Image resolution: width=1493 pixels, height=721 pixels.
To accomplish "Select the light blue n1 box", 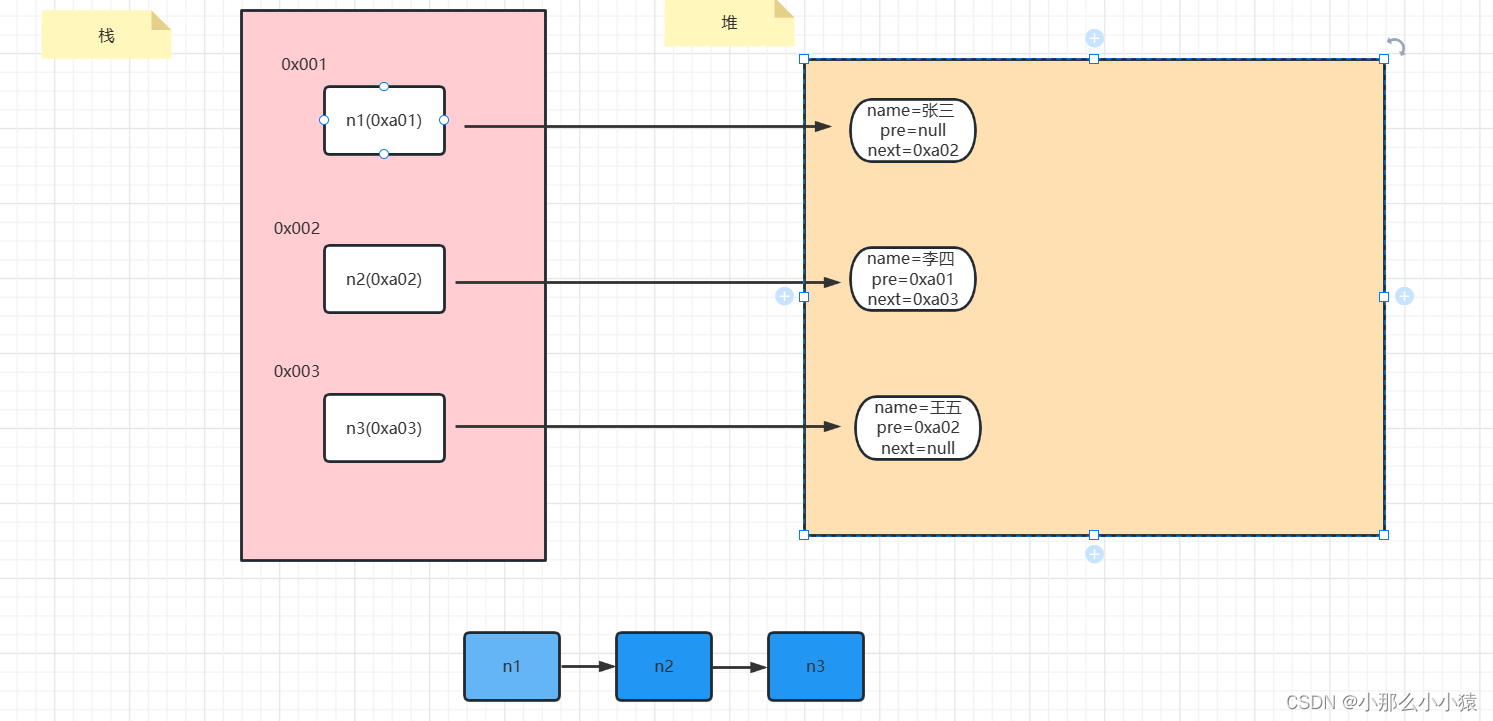I will pyautogui.click(x=512, y=666).
